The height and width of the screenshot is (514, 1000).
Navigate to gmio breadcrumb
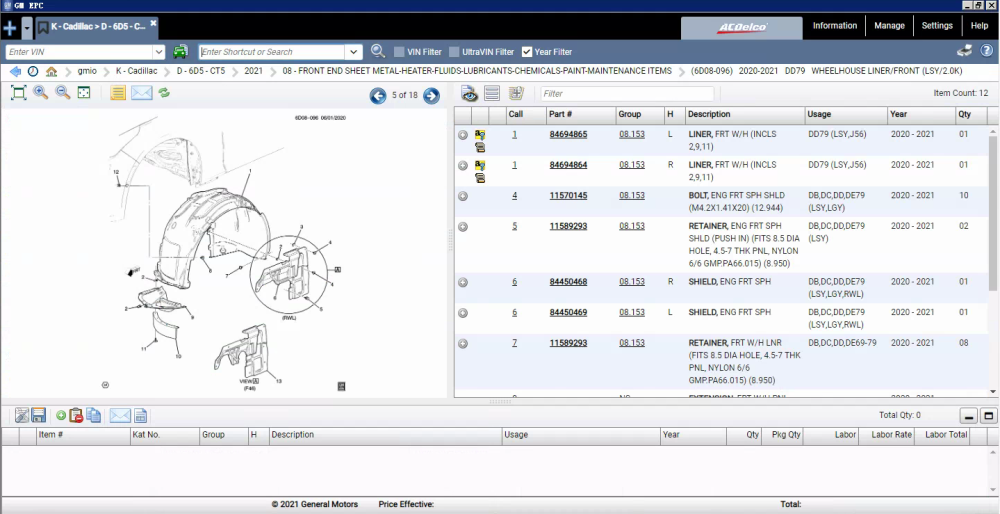[87, 71]
